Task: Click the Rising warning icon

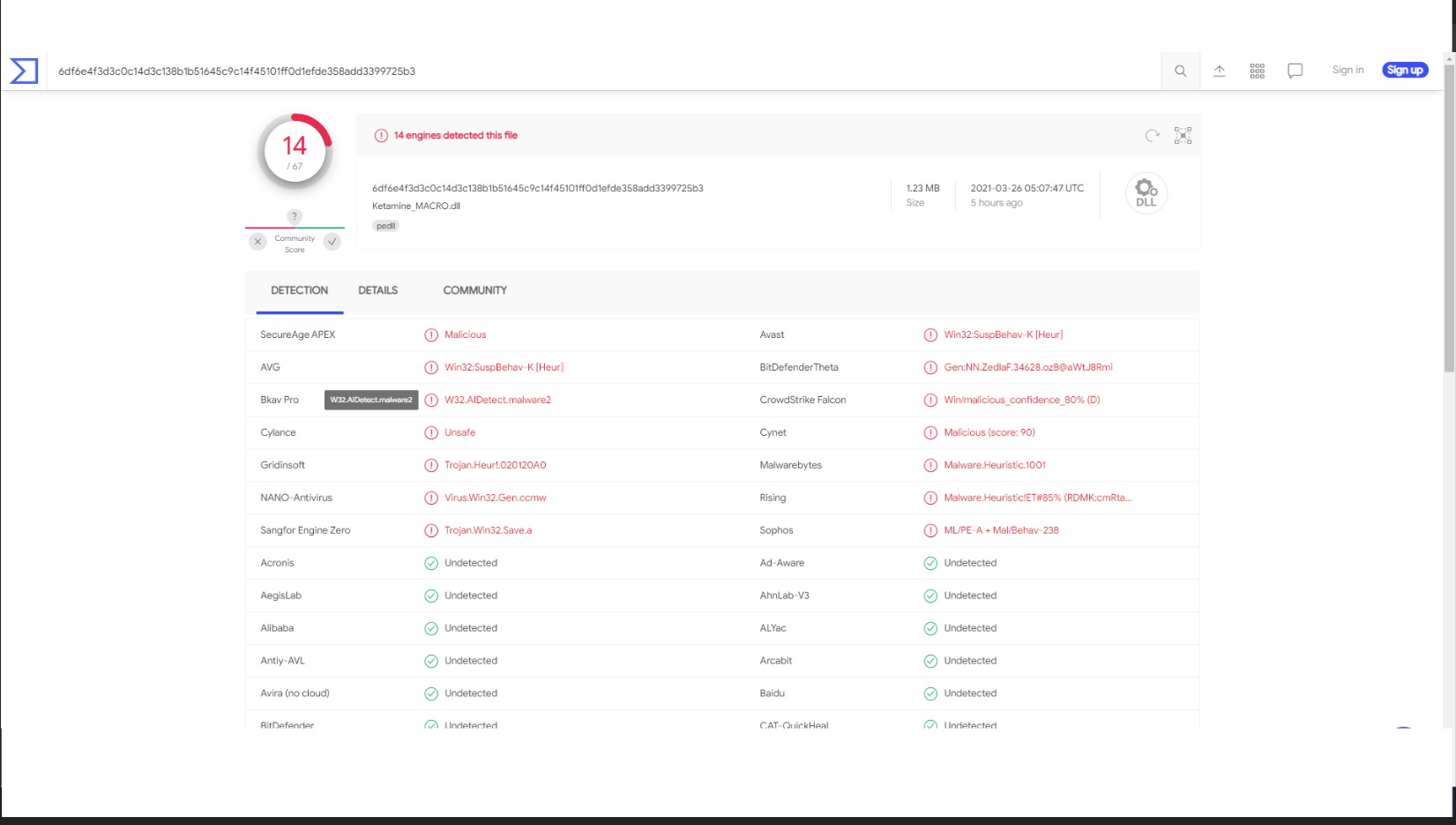Action: 930,498
